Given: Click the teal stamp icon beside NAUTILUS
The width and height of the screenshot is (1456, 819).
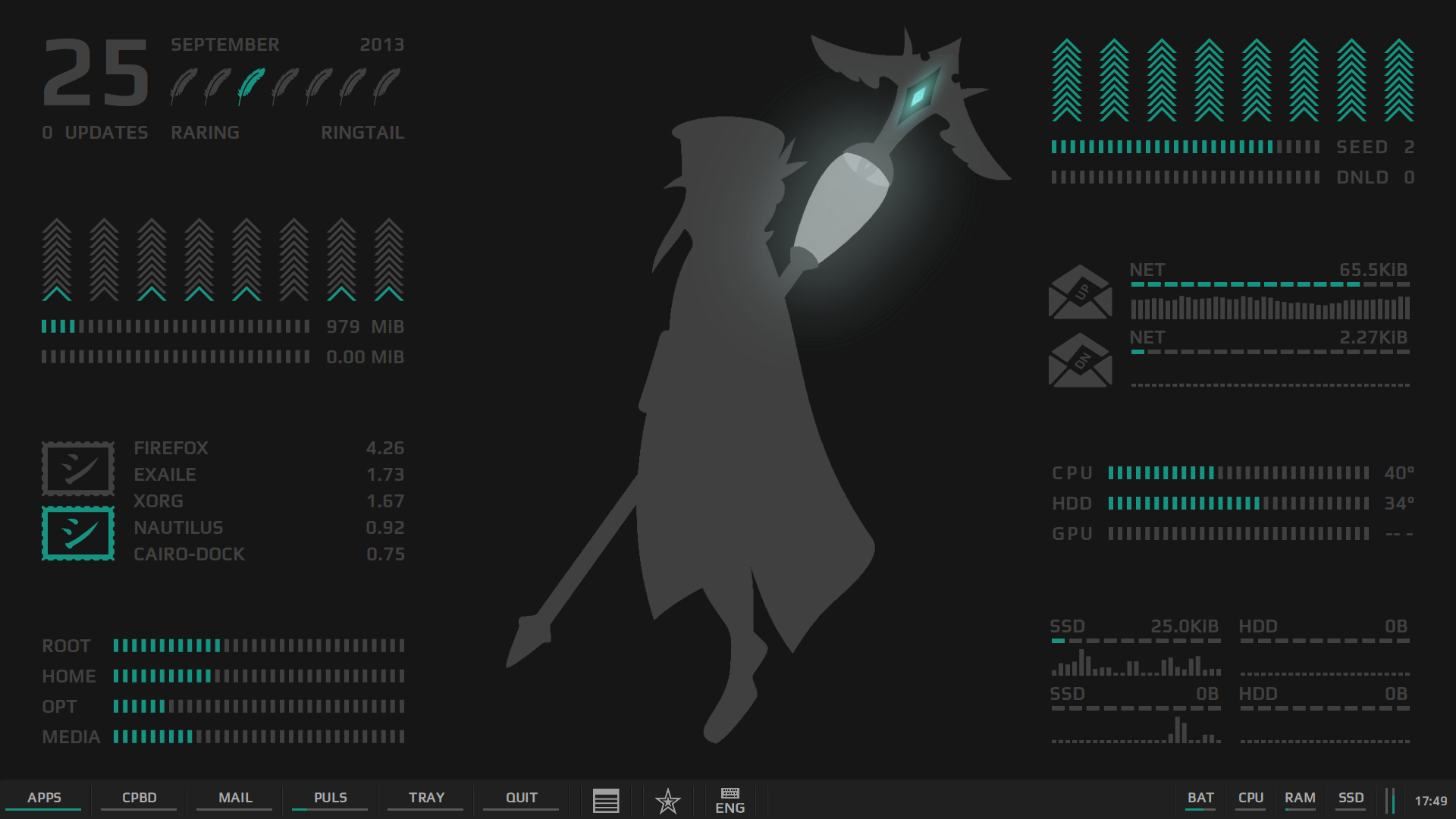Looking at the screenshot, I should point(78,533).
